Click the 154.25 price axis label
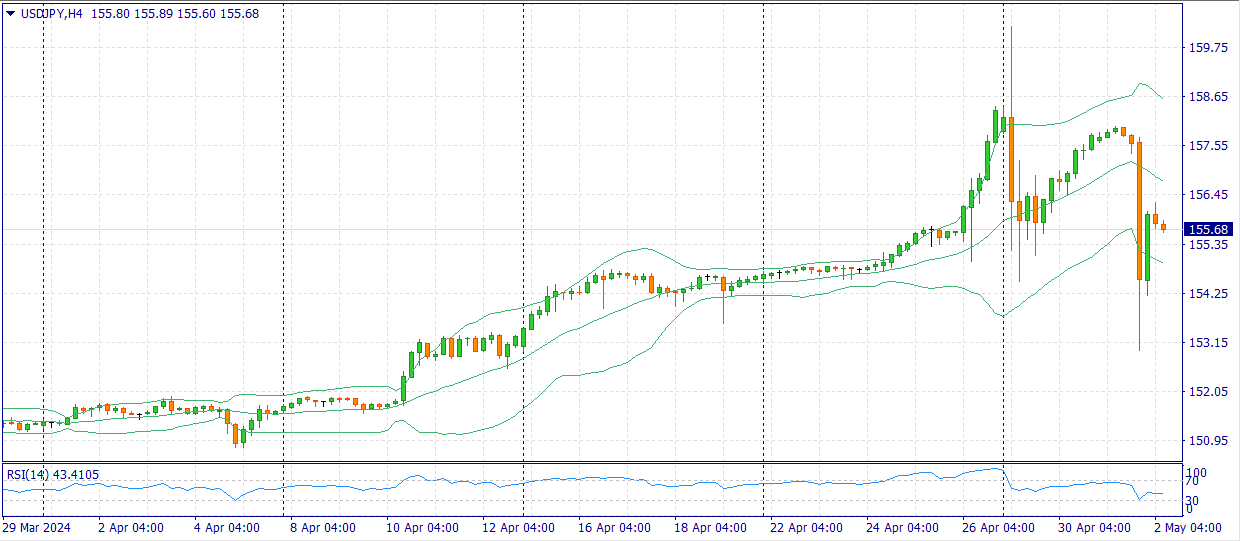This screenshot has width=1240, height=541. 1209,293
